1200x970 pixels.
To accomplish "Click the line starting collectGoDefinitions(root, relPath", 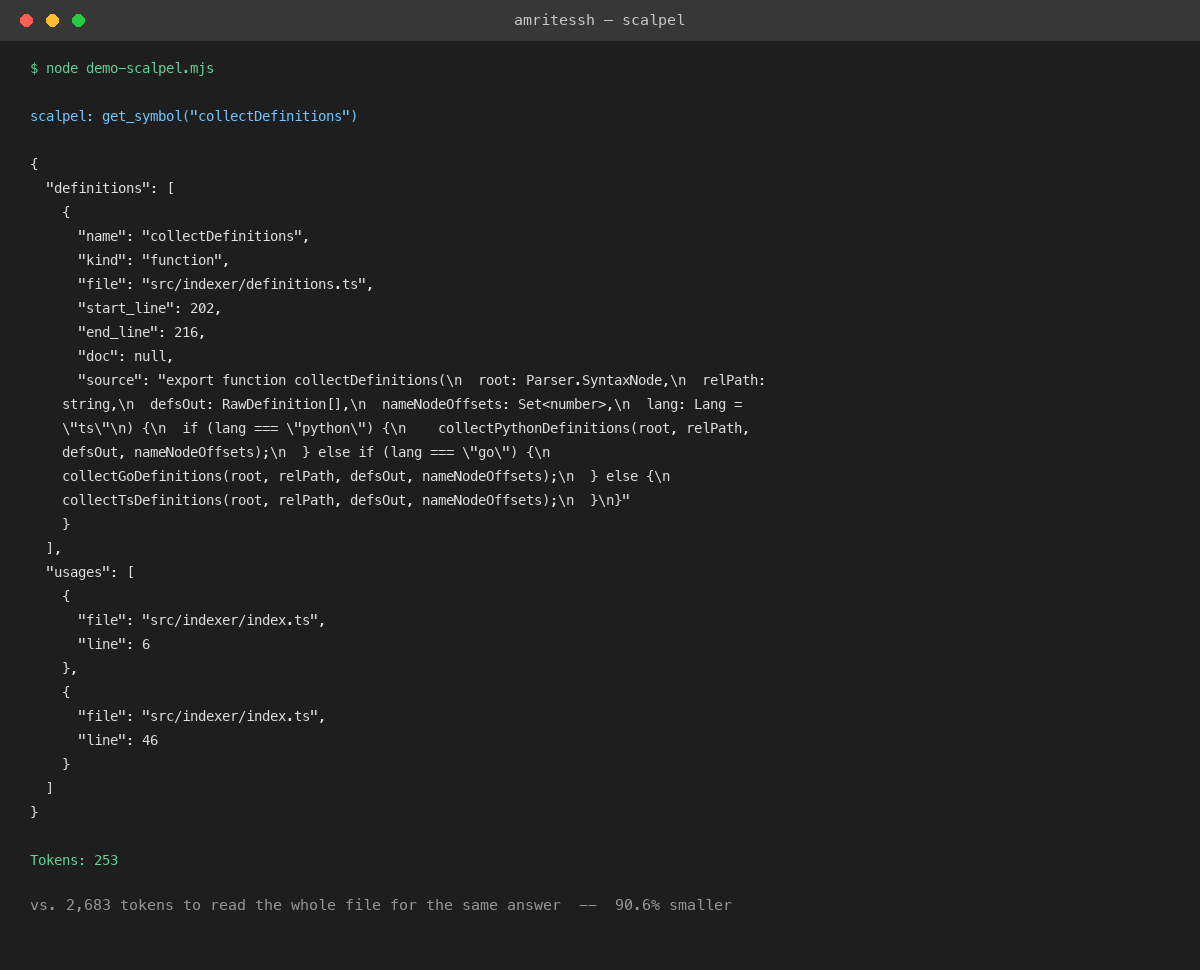I will (366, 476).
